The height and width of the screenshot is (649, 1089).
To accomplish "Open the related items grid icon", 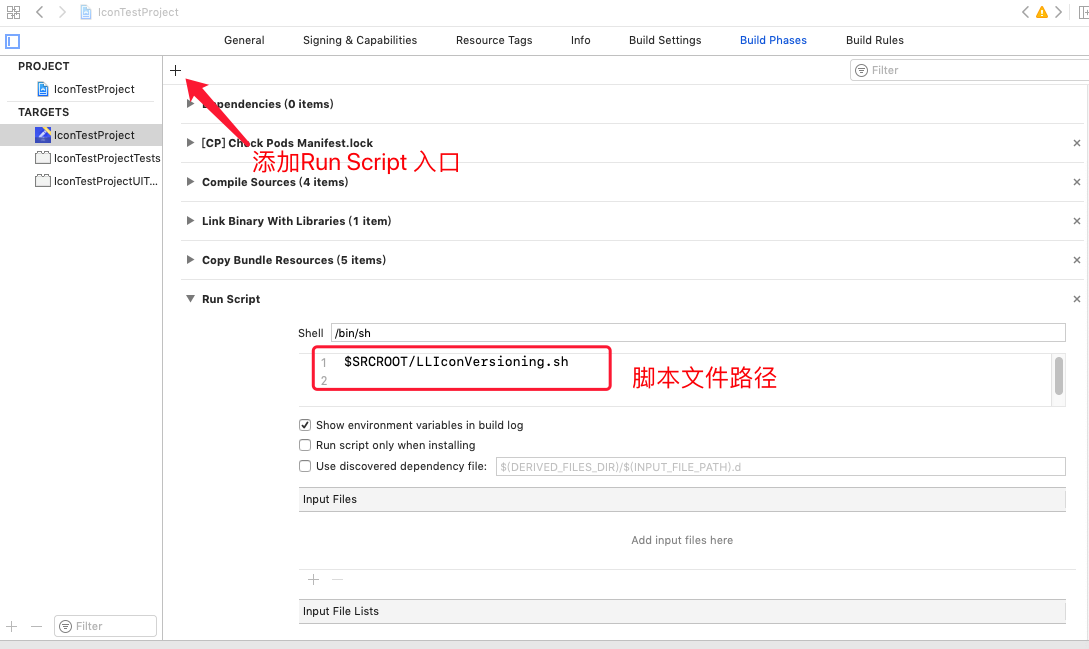I will pos(13,12).
